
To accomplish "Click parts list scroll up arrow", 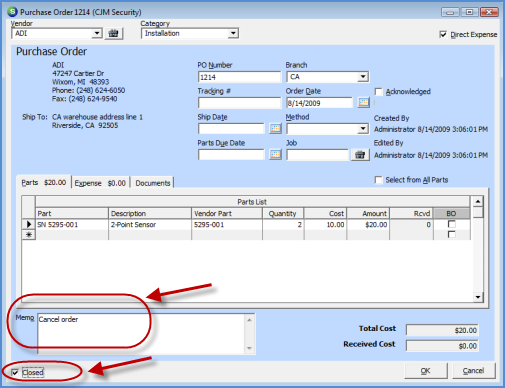I will (478, 201).
